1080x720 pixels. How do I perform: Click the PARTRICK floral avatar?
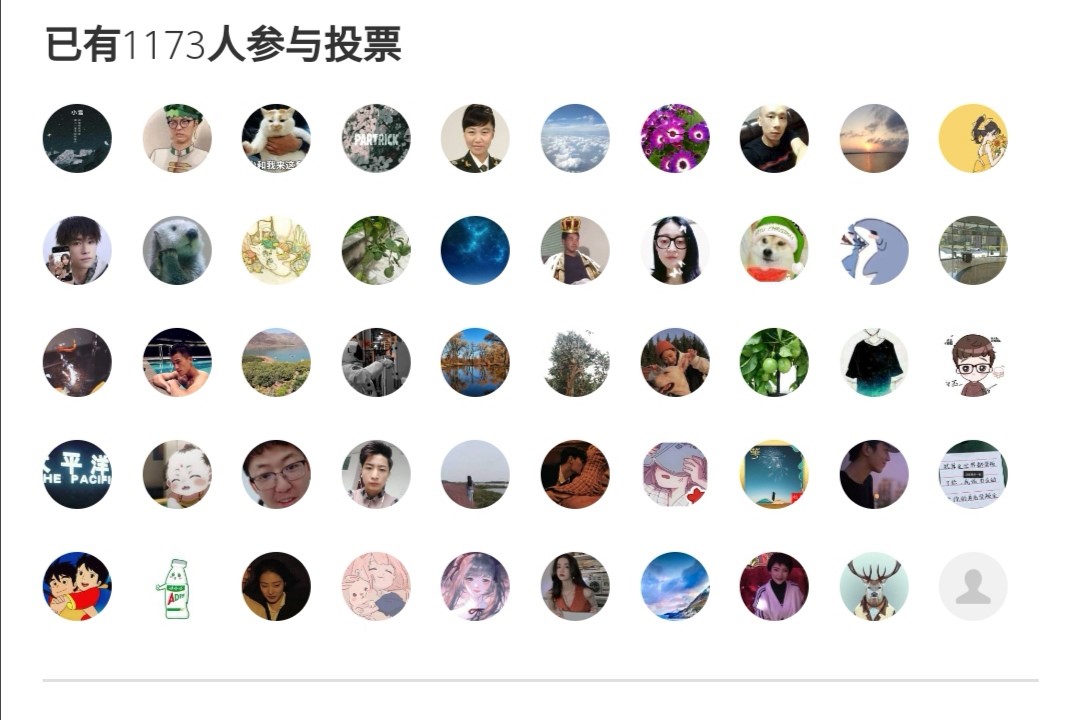[x=376, y=138]
